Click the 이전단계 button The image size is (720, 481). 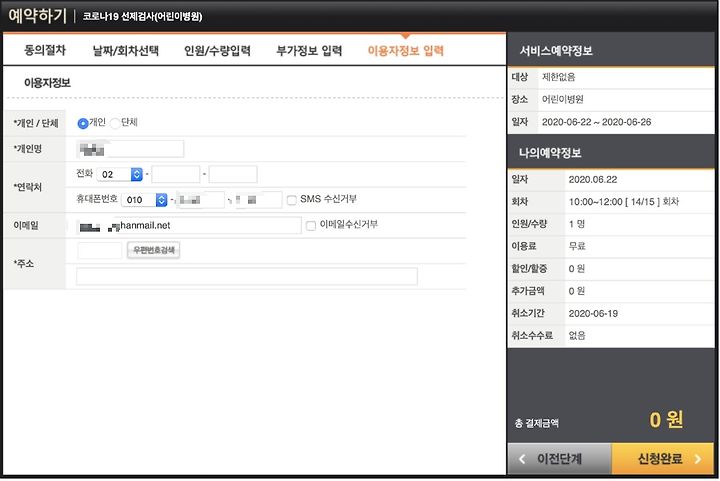coord(559,459)
